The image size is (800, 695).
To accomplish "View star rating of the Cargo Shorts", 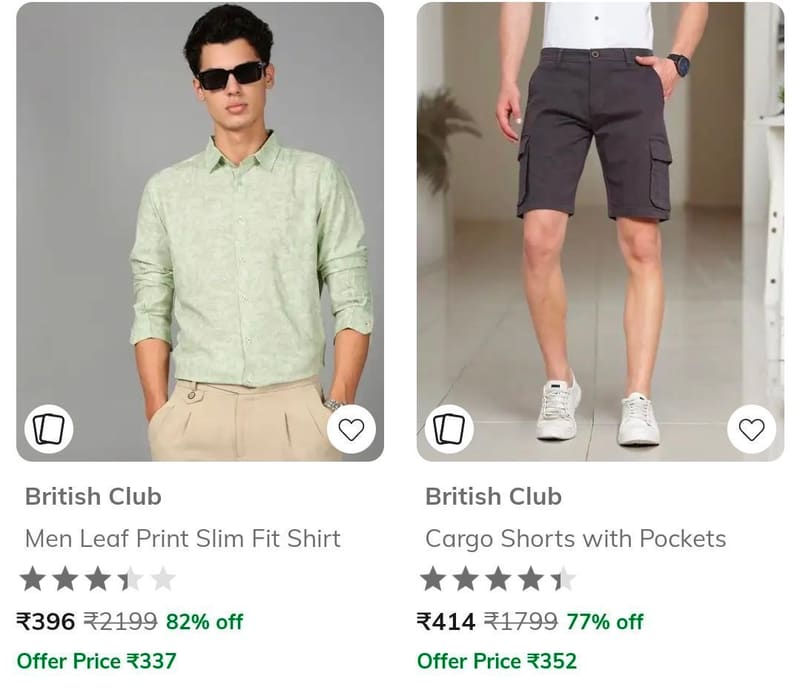I will click(498, 579).
